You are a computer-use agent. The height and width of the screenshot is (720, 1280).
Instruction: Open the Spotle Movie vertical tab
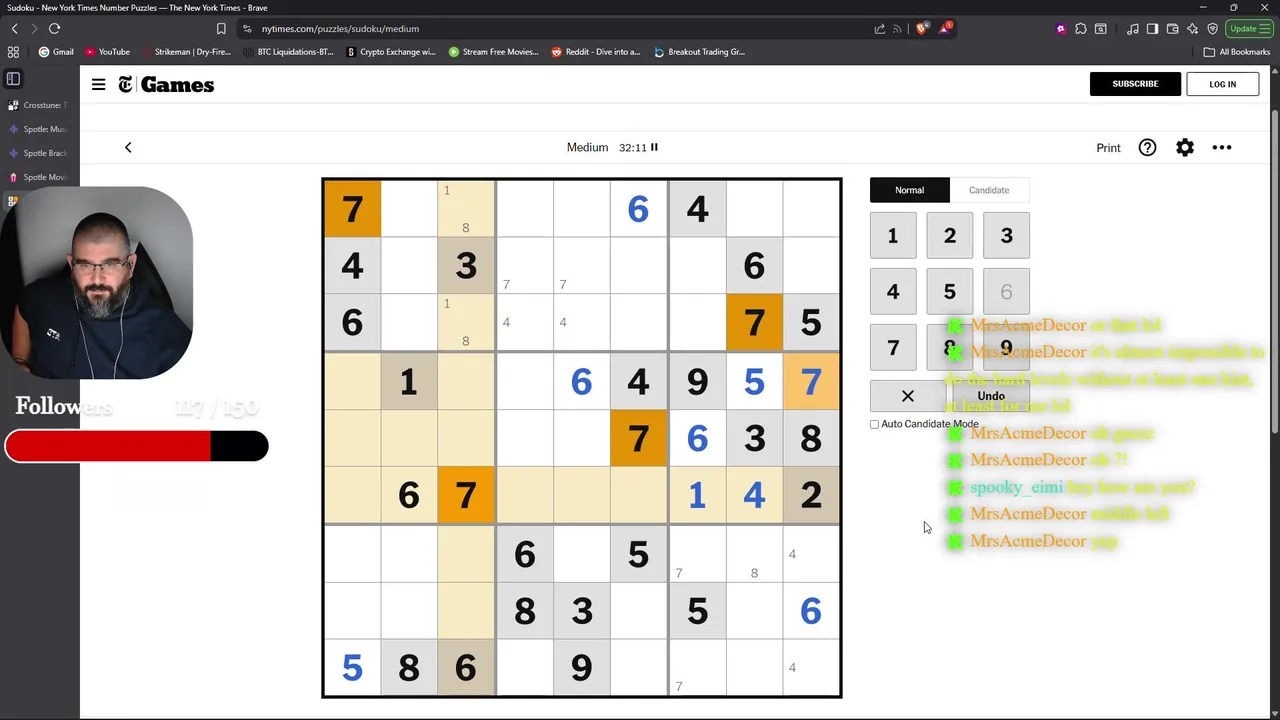coord(37,177)
